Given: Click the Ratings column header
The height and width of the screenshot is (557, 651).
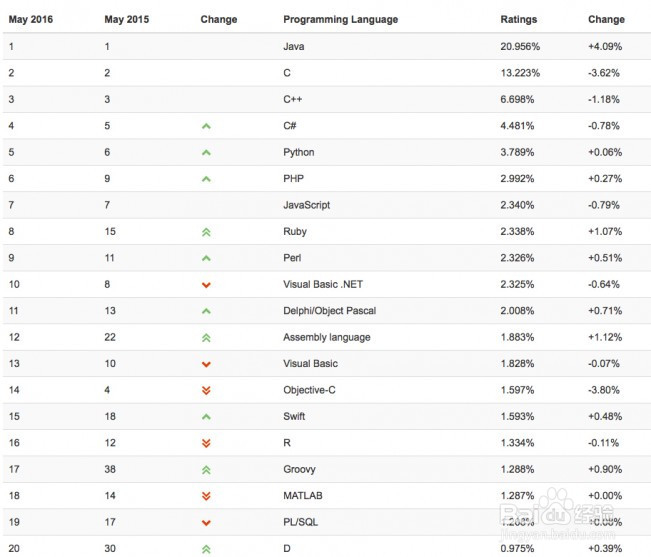Looking at the screenshot, I should tap(518, 19).
